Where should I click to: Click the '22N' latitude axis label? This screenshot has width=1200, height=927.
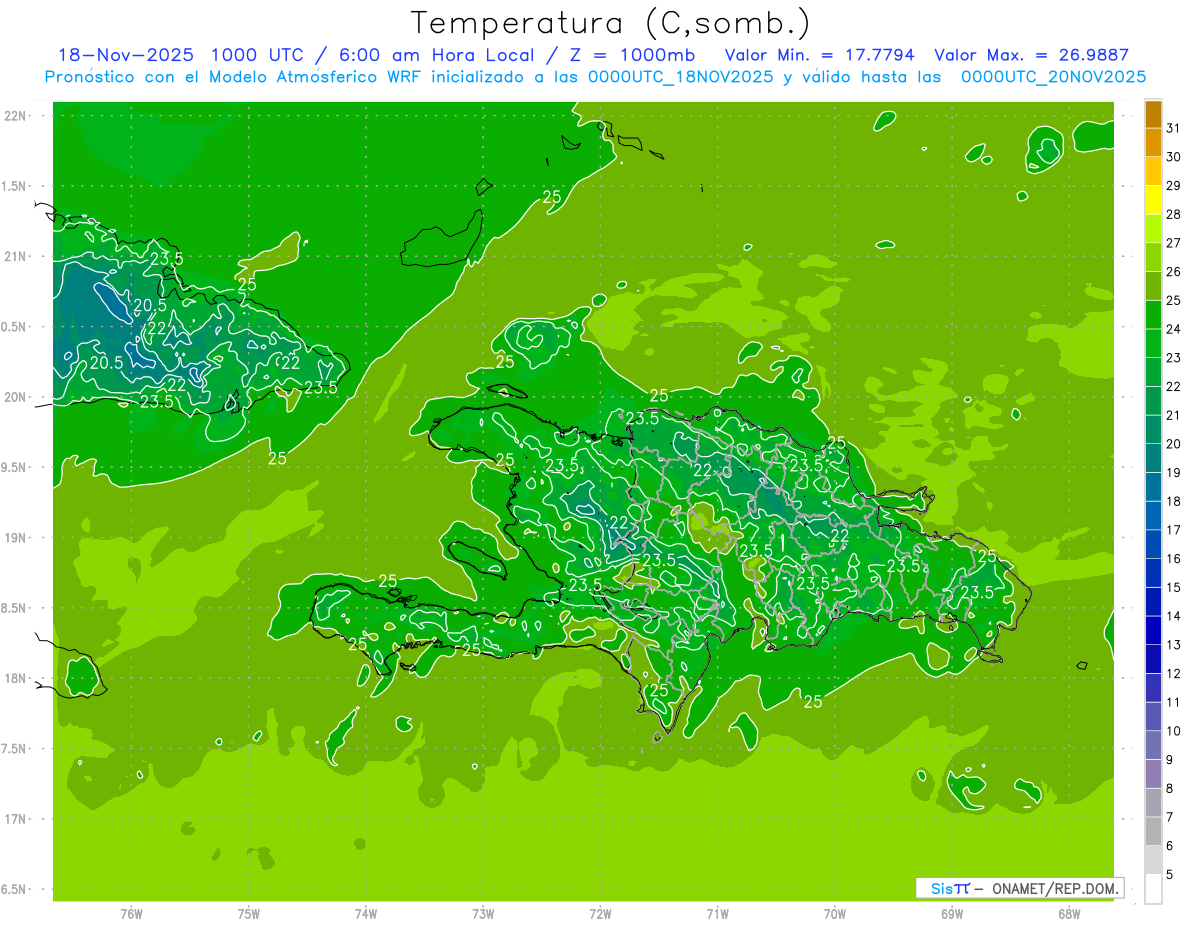coord(15,116)
